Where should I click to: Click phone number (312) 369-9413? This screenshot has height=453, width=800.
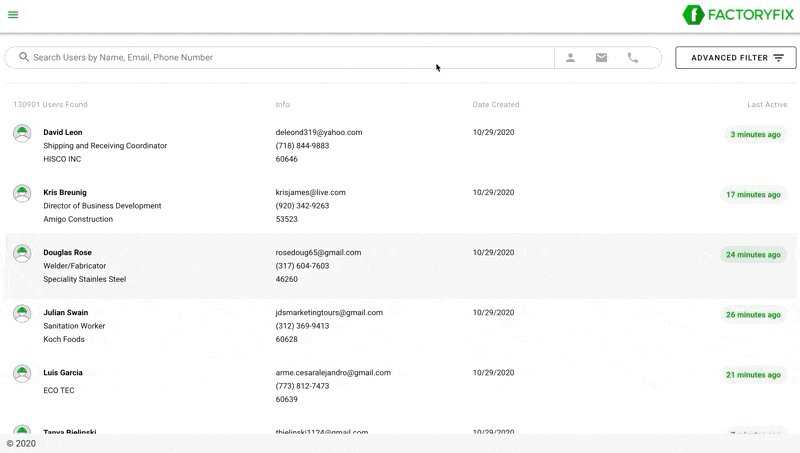click(x=303, y=325)
